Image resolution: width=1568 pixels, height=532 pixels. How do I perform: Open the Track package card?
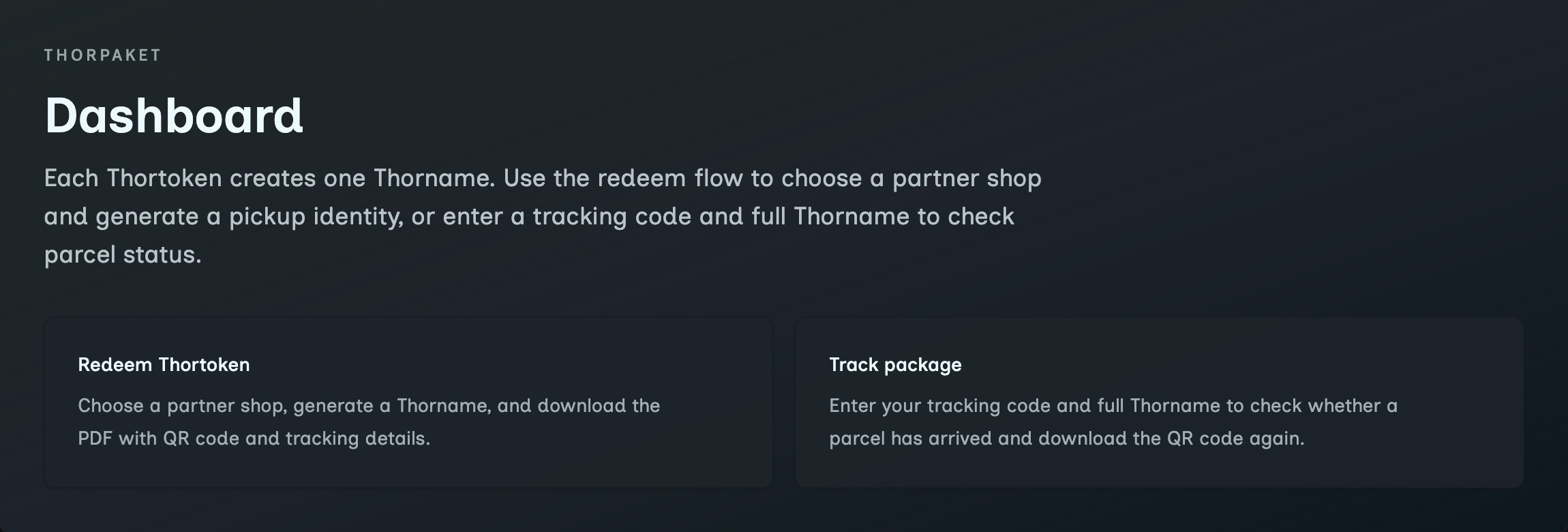1159,402
